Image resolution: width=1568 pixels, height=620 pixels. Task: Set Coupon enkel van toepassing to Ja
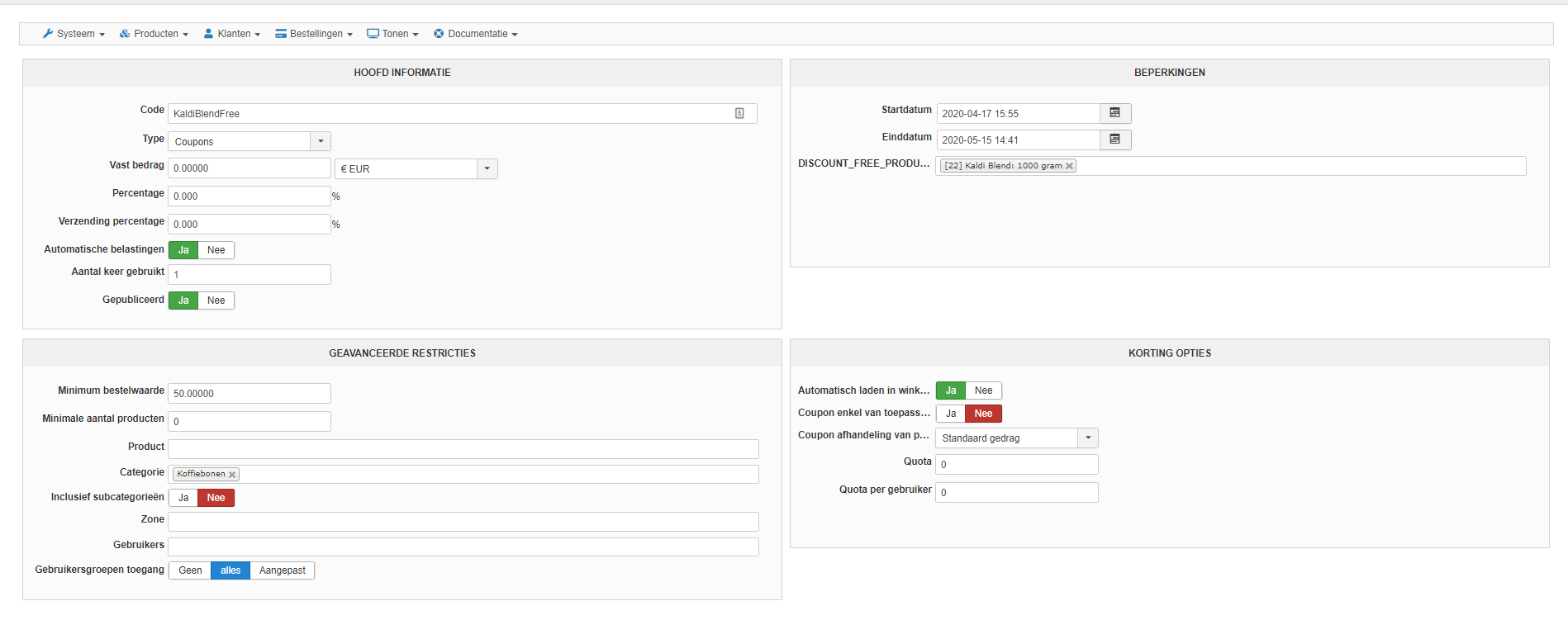tap(951, 414)
